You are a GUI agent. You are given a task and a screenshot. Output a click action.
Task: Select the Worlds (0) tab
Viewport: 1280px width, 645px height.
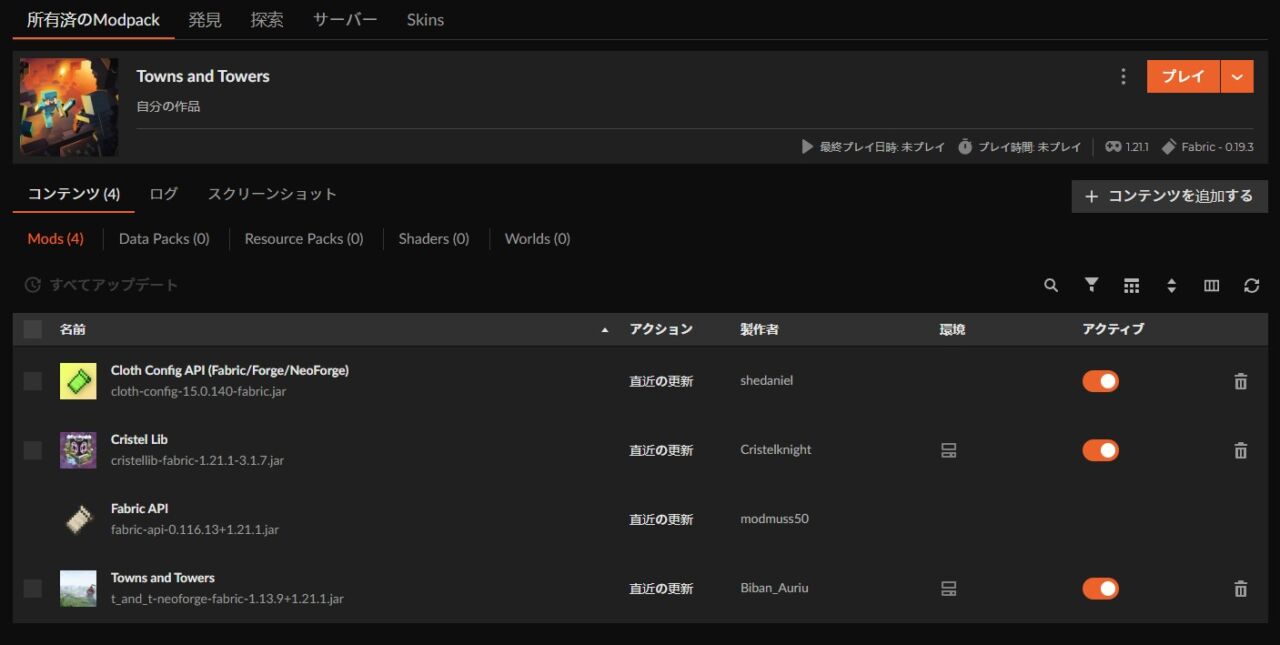[x=537, y=239]
